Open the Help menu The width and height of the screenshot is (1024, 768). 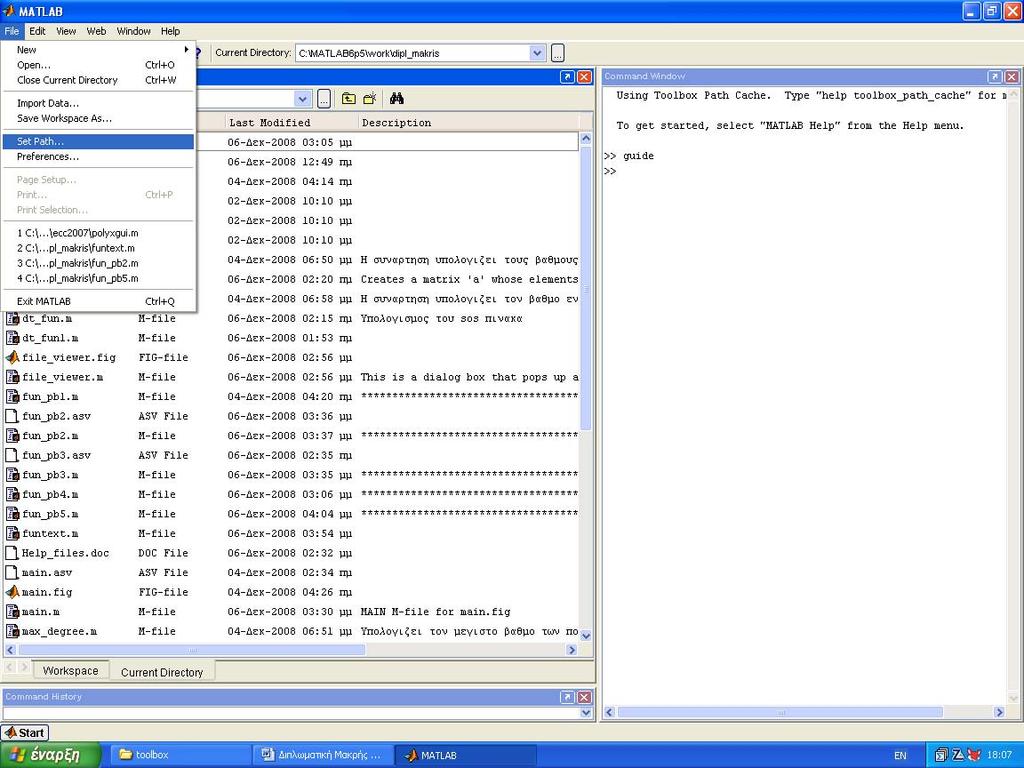click(x=170, y=31)
